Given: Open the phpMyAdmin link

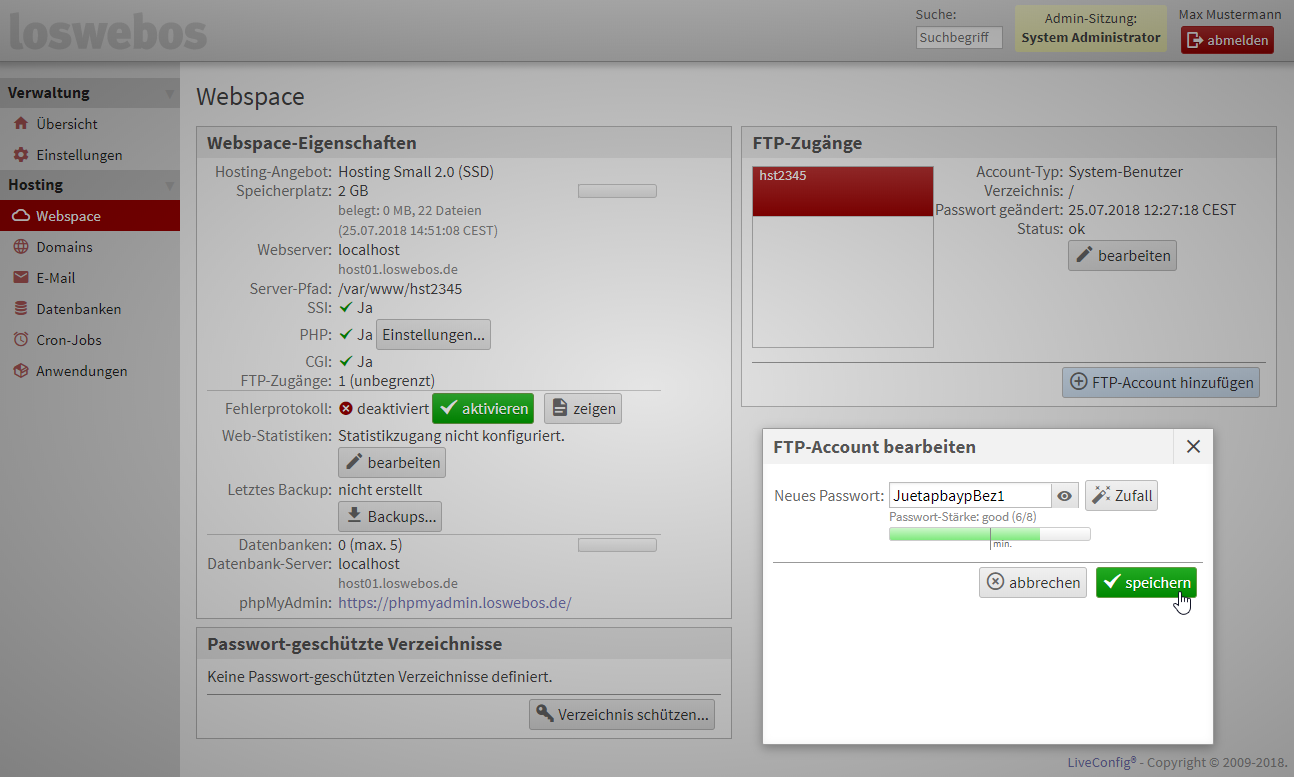Looking at the screenshot, I should pos(454,603).
